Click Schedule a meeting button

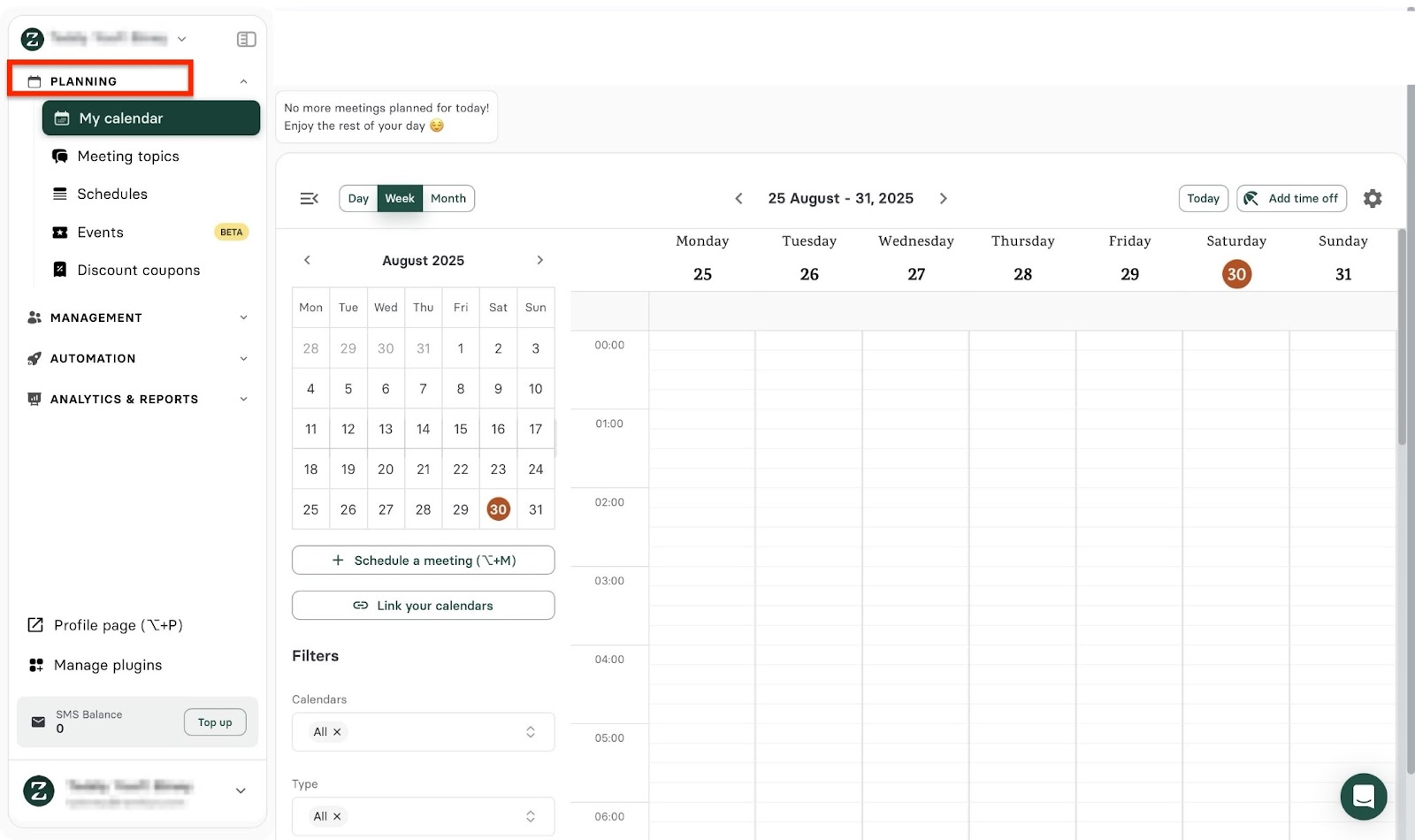pyautogui.click(x=424, y=561)
